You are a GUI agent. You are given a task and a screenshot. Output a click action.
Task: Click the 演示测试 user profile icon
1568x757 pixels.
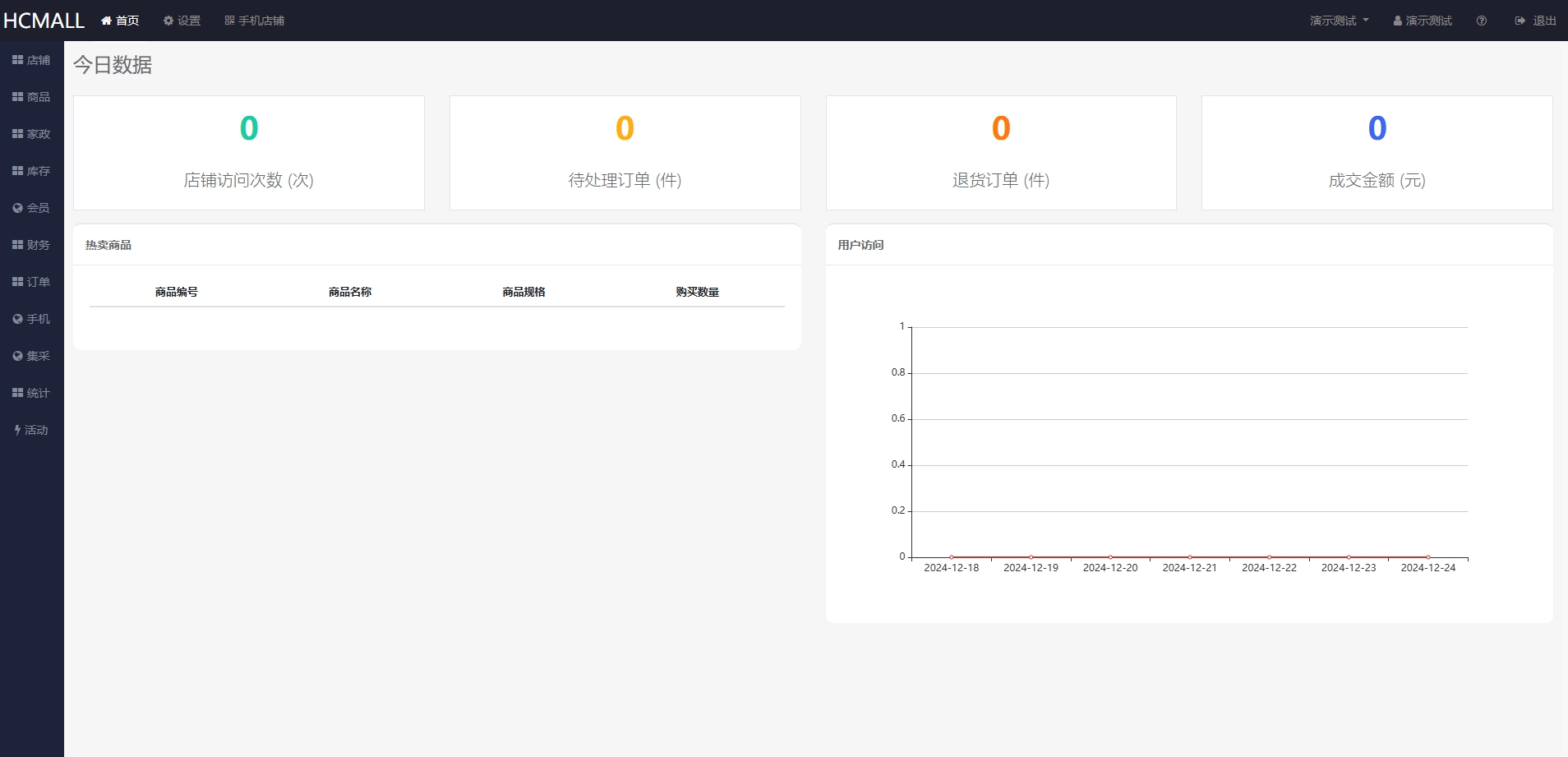point(1397,21)
